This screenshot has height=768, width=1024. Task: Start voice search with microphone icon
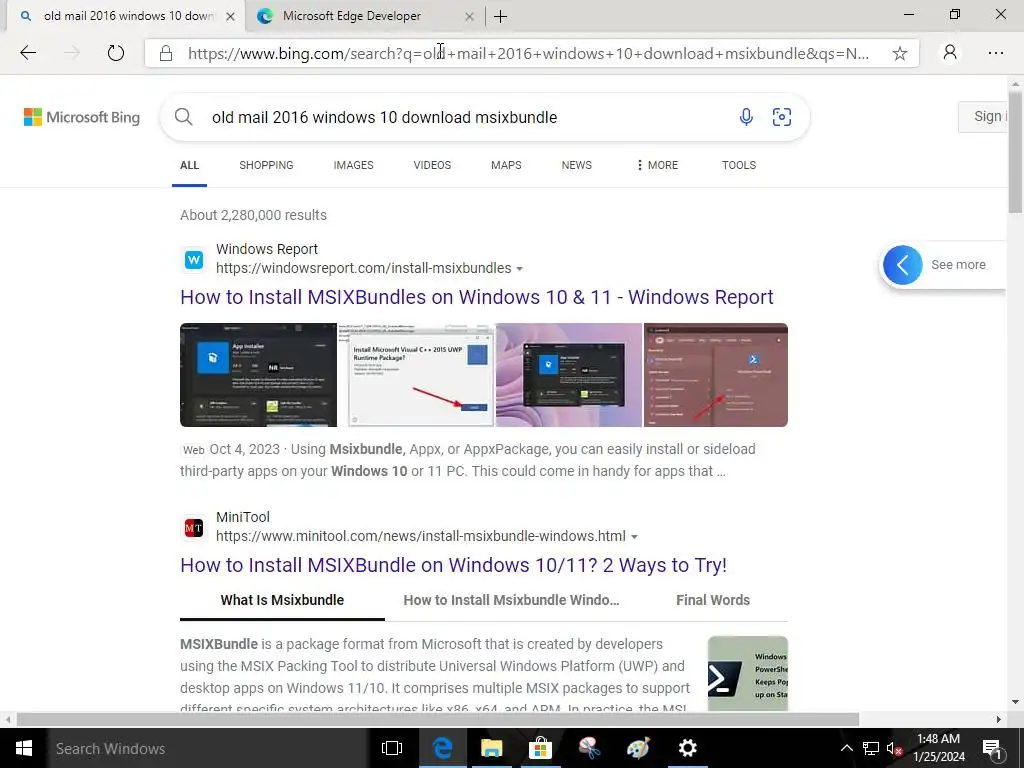[746, 117]
